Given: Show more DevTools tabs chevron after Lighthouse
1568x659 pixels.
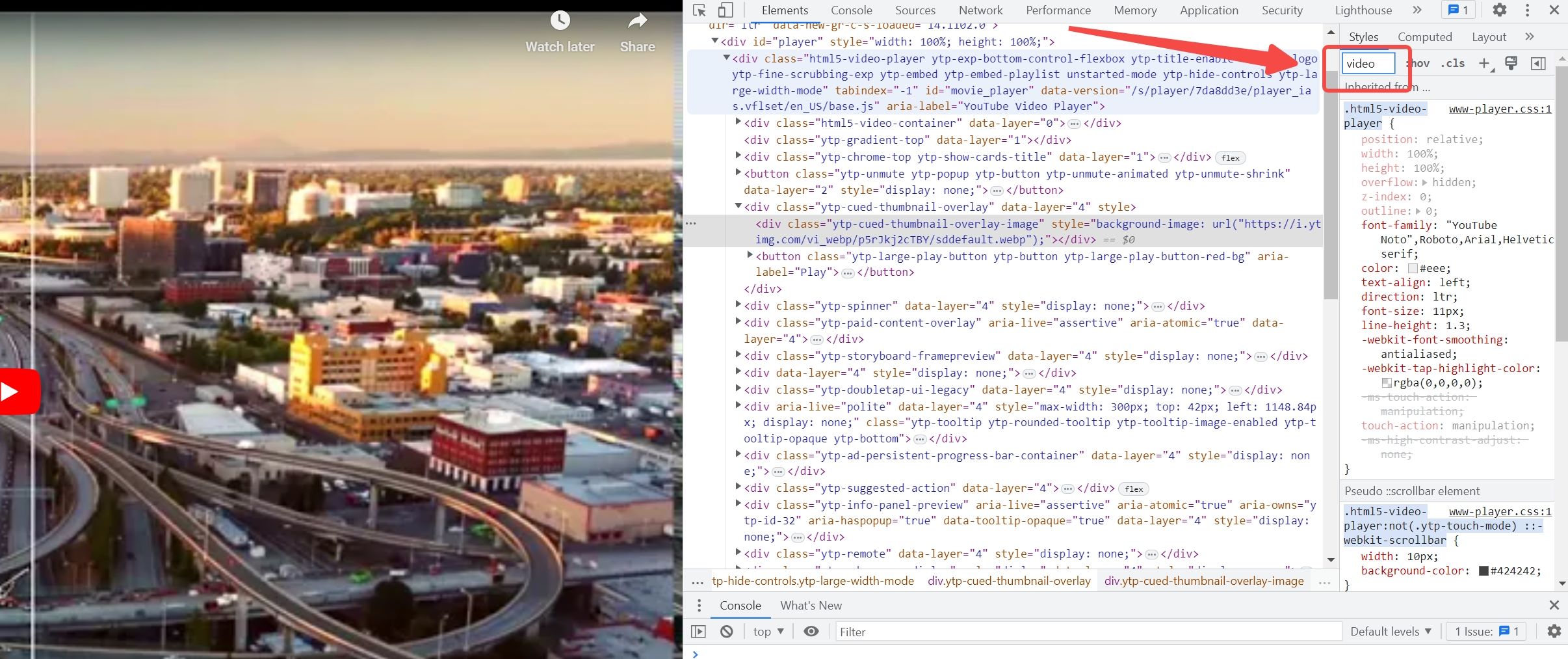Looking at the screenshot, I should pyautogui.click(x=1417, y=10).
